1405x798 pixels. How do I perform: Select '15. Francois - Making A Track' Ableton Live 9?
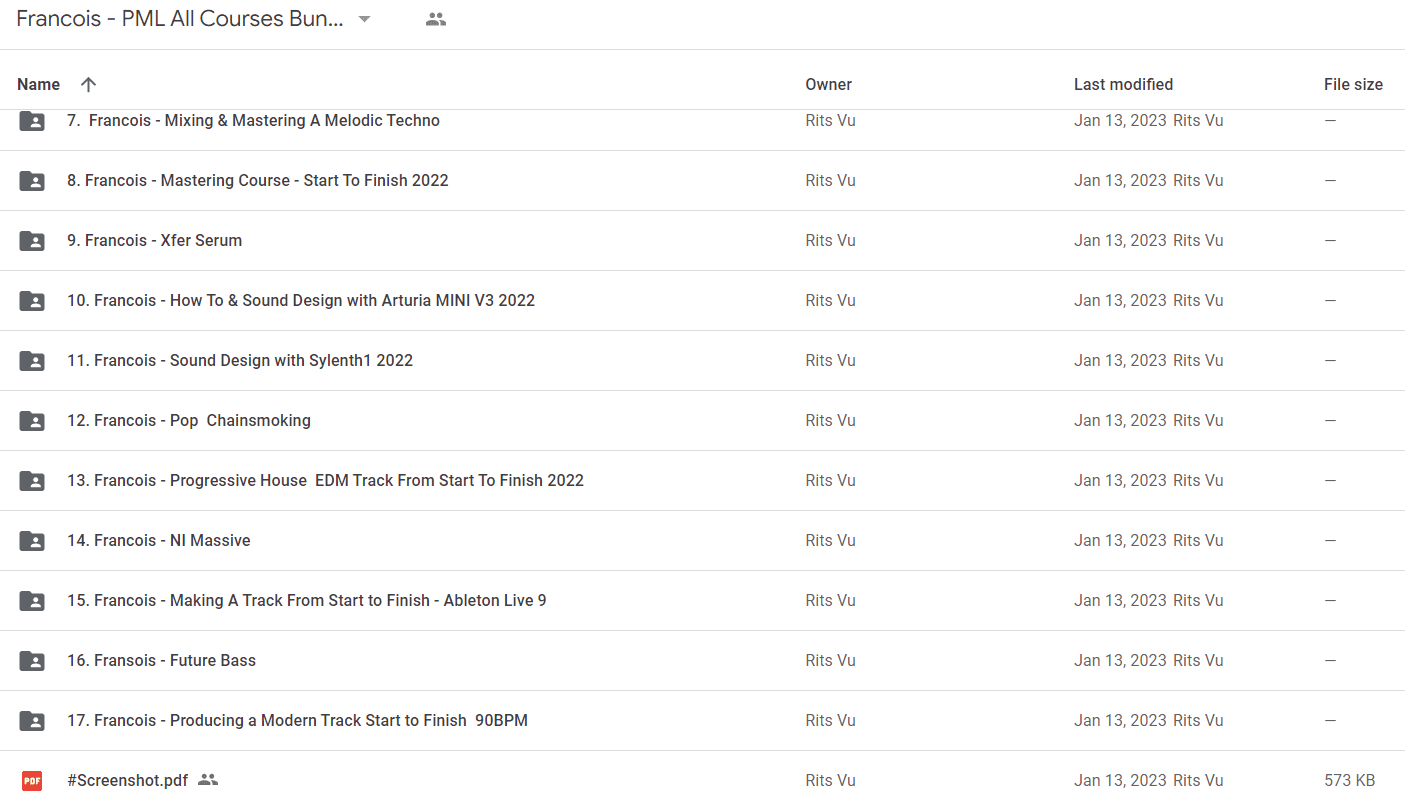pyautogui.click(x=307, y=600)
